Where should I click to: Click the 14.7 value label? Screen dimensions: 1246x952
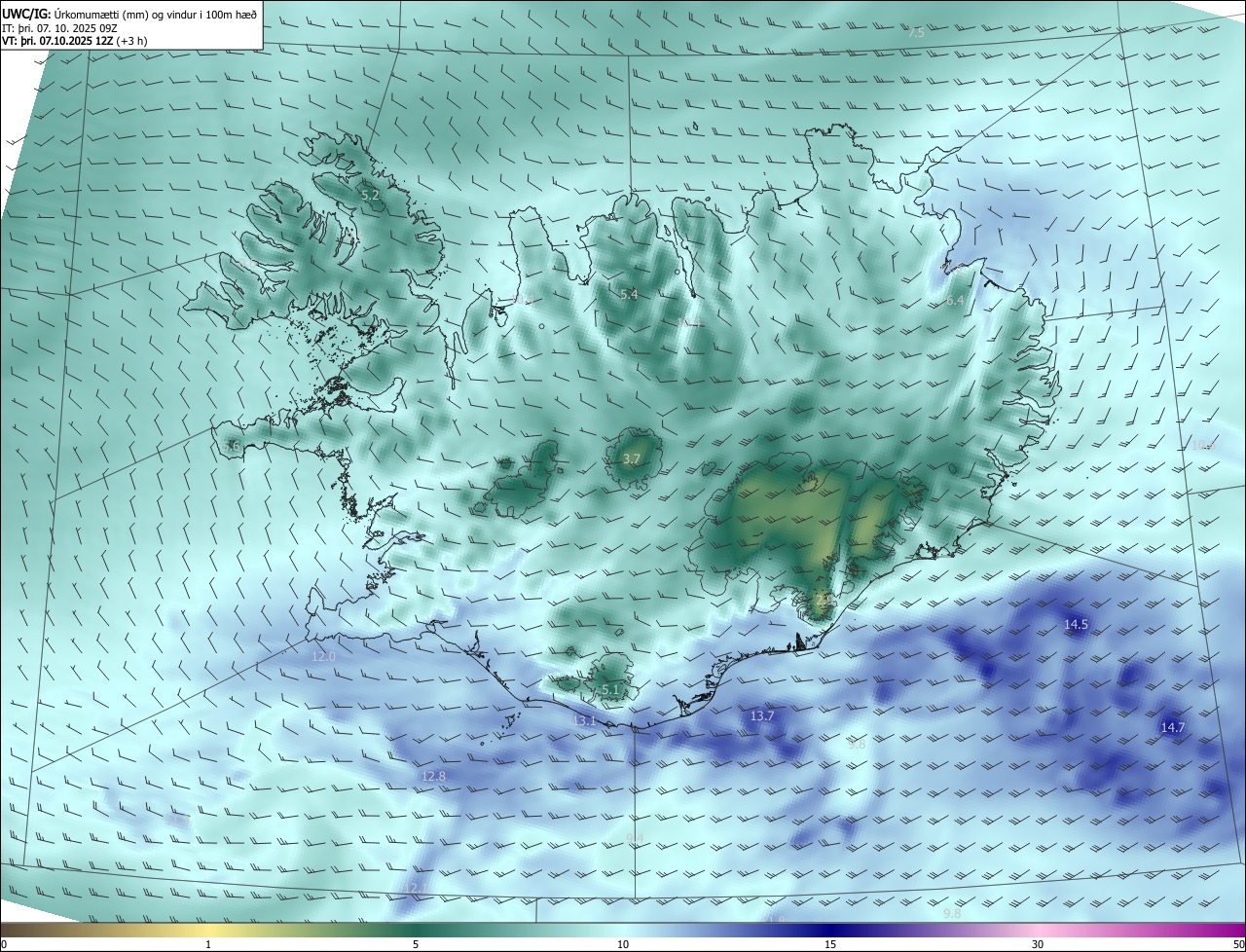(x=1173, y=727)
